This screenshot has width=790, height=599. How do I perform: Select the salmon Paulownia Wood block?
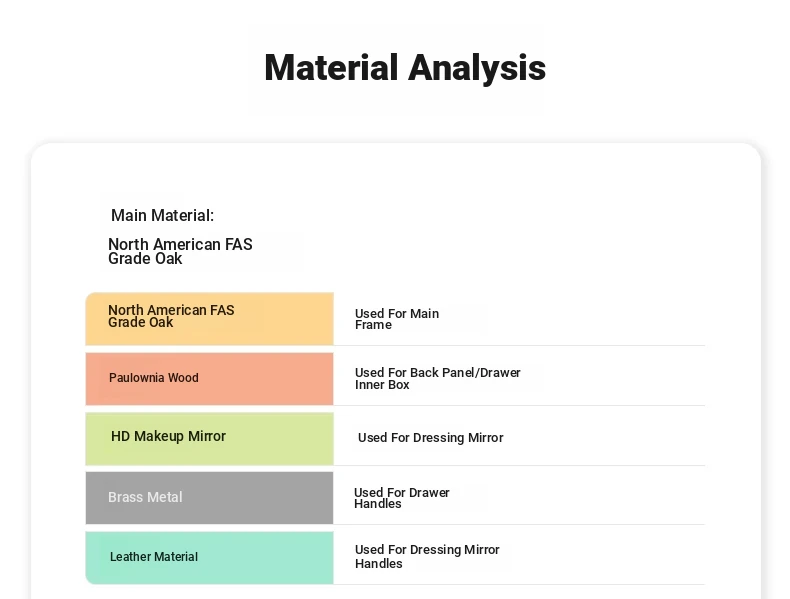[210, 379]
